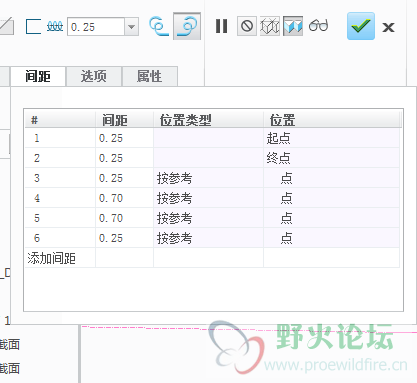Image resolution: width=417 pixels, height=383 pixels.
Task: Open the 选项 tab
Action: click(94, 76)
